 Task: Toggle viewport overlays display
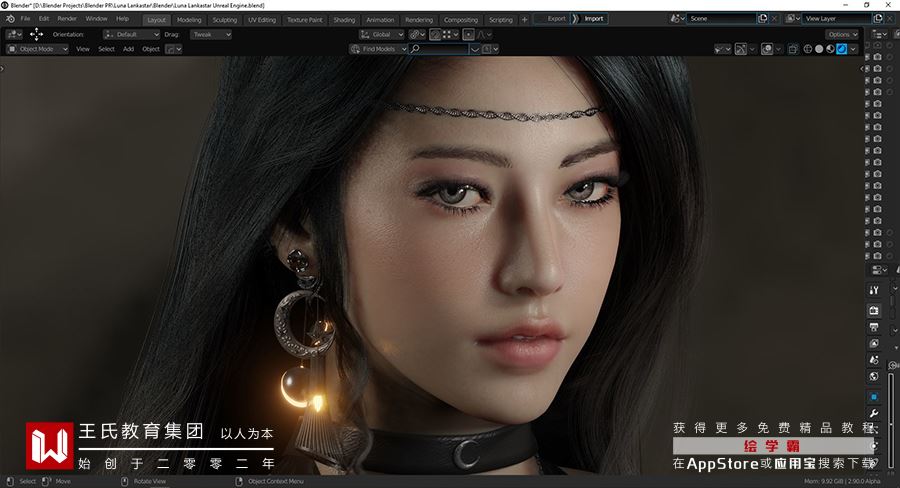pos(767,49)
